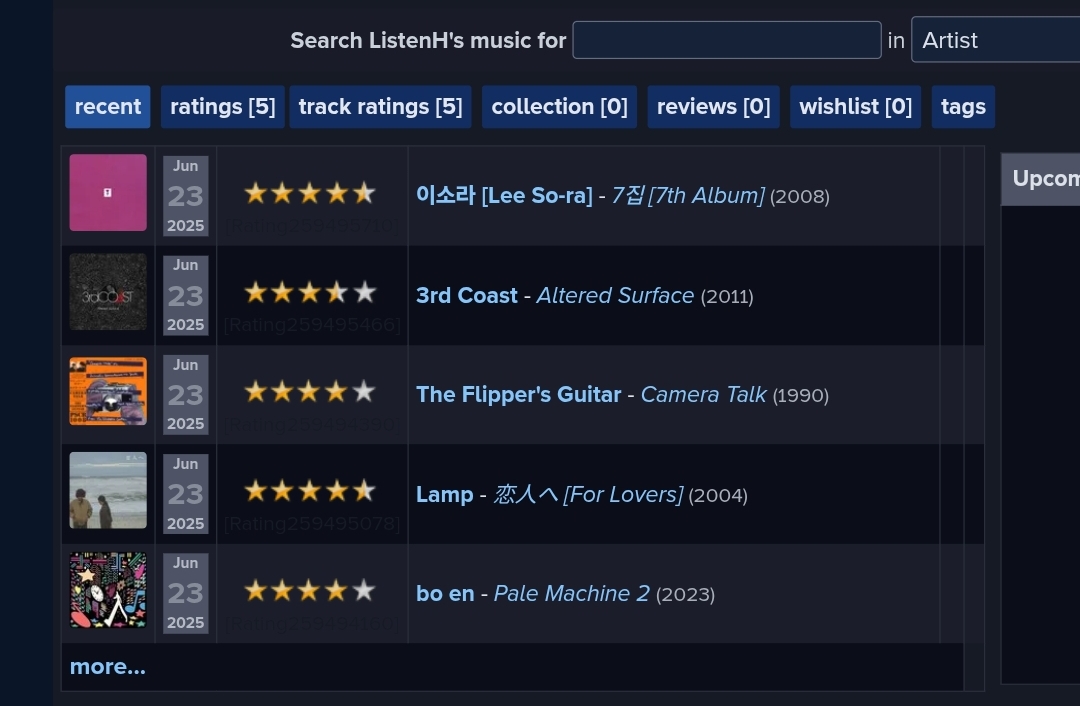
Task: Click the star rating for Lee So-ra album
Action: 310,194
